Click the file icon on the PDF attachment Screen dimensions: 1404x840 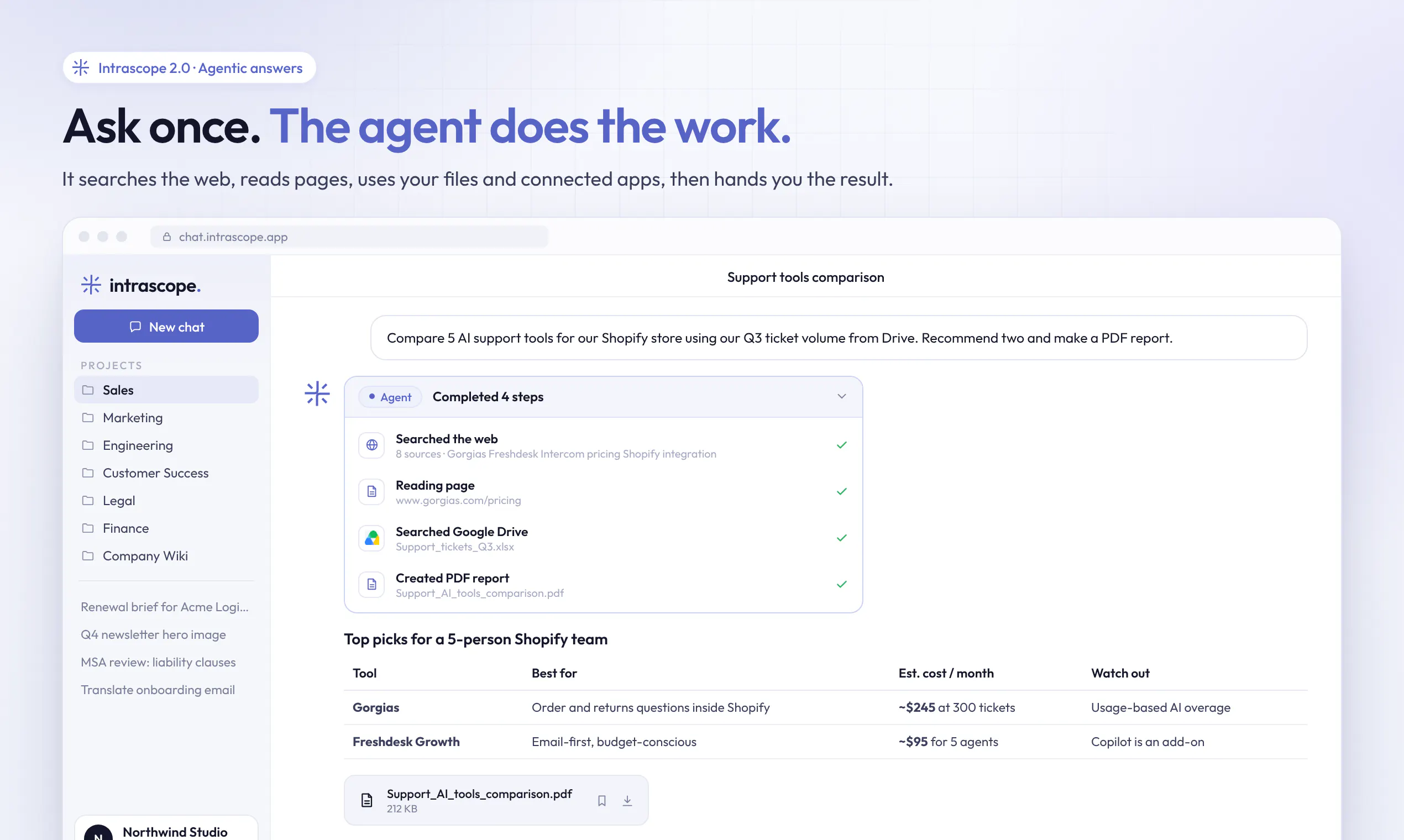pos(367,800)
